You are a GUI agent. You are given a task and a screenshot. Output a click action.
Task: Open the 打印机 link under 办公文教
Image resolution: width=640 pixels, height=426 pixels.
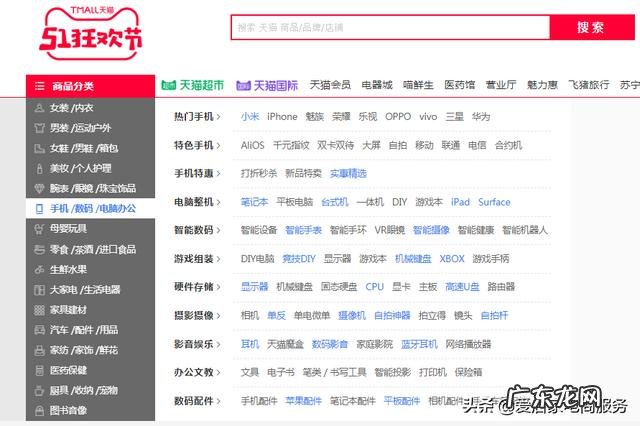point(433,372)
